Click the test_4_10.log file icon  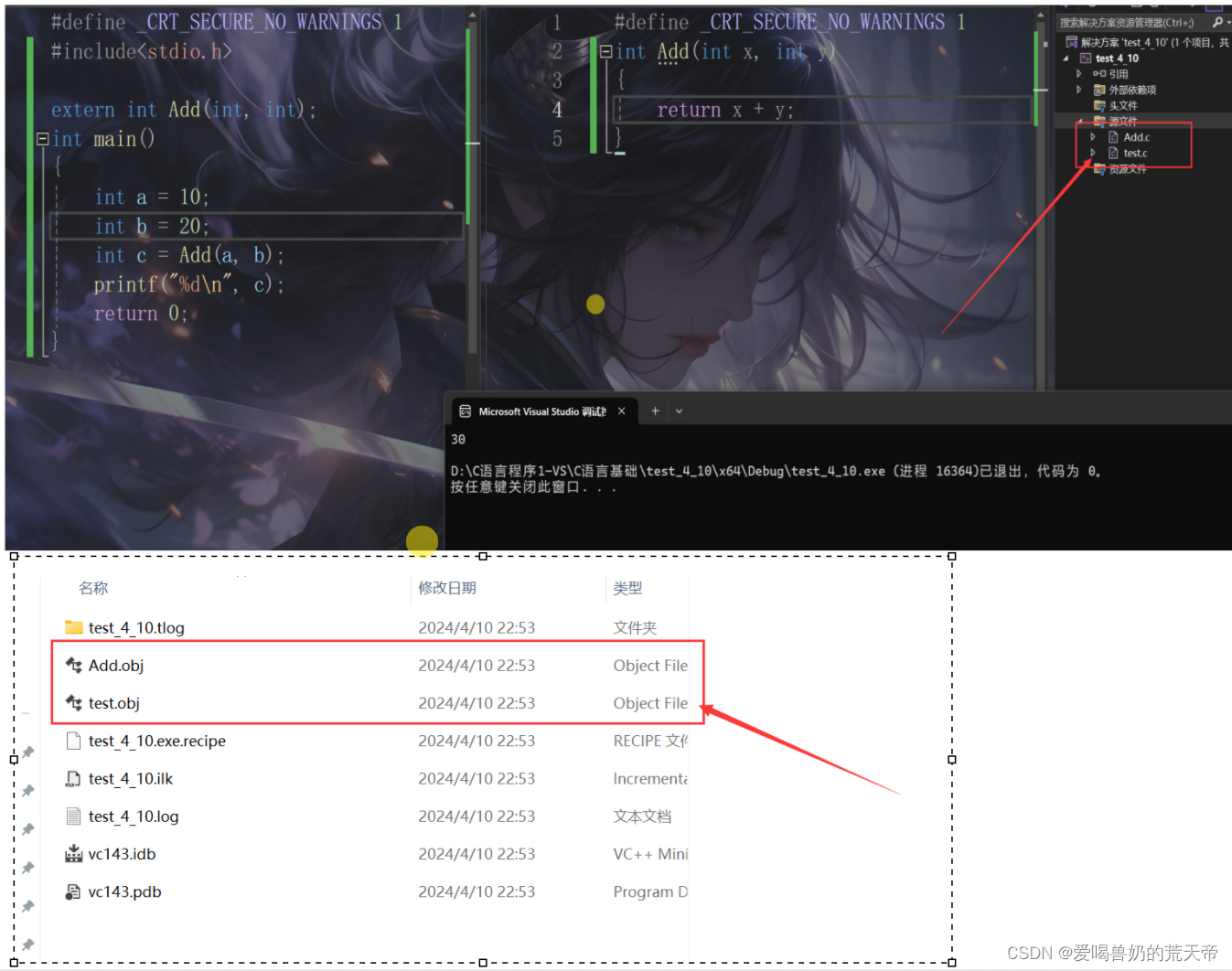[x=74, y=816]
